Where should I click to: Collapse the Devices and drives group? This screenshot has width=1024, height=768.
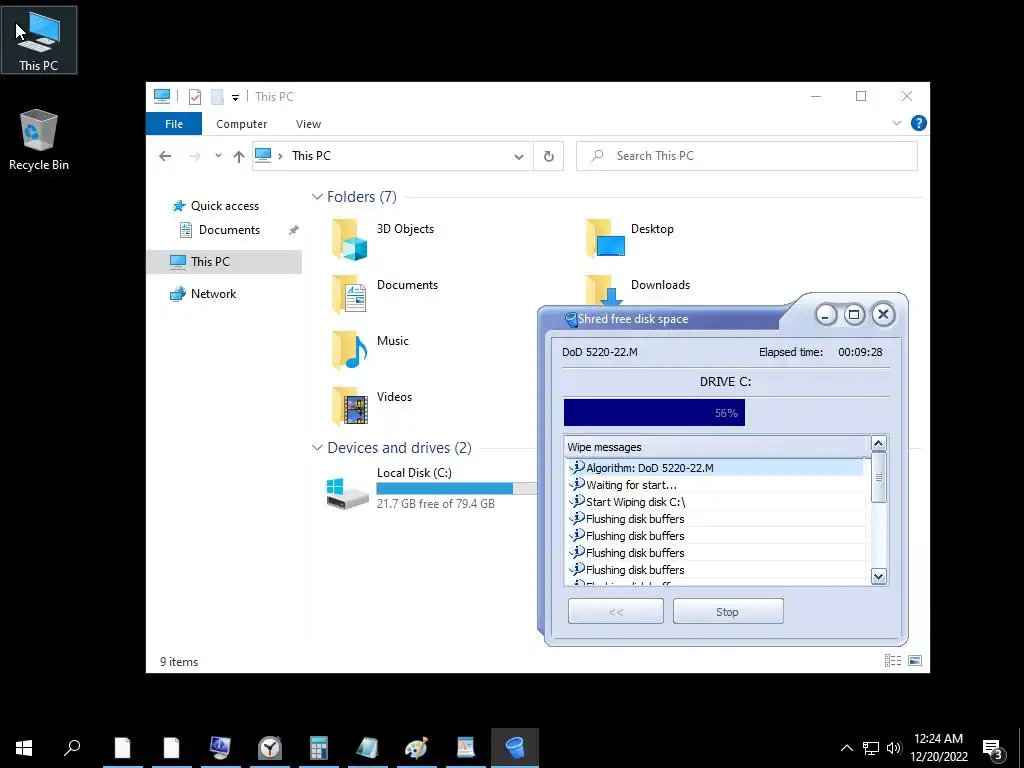(x=317, y=447)
